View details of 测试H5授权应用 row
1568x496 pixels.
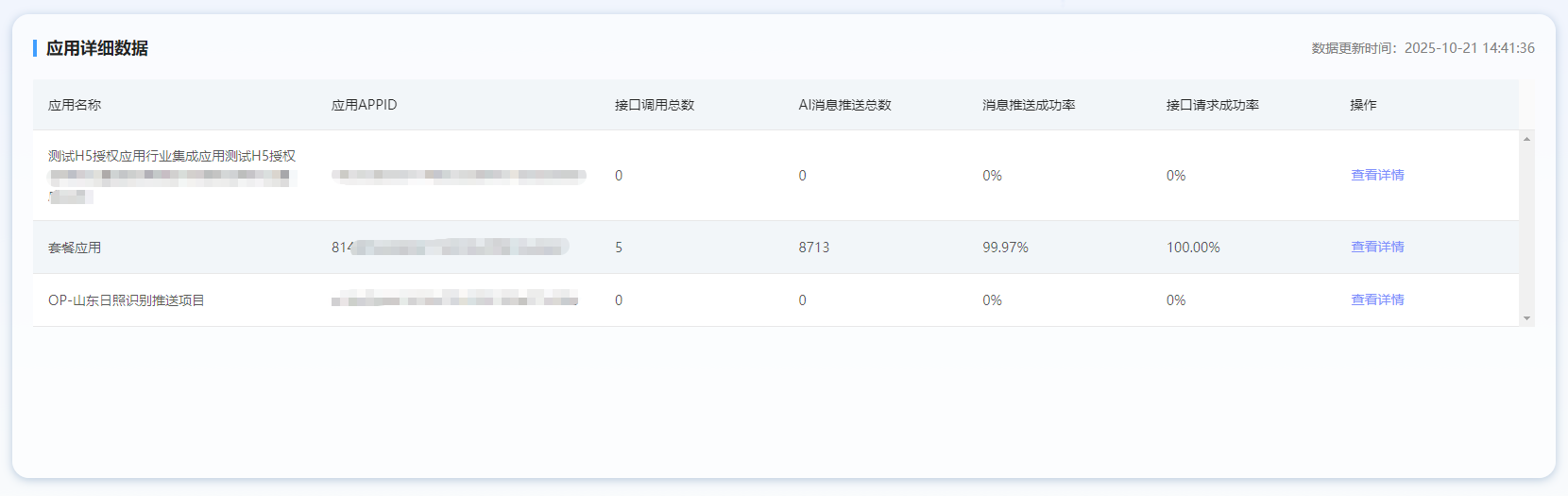(x=1376, y=176)
